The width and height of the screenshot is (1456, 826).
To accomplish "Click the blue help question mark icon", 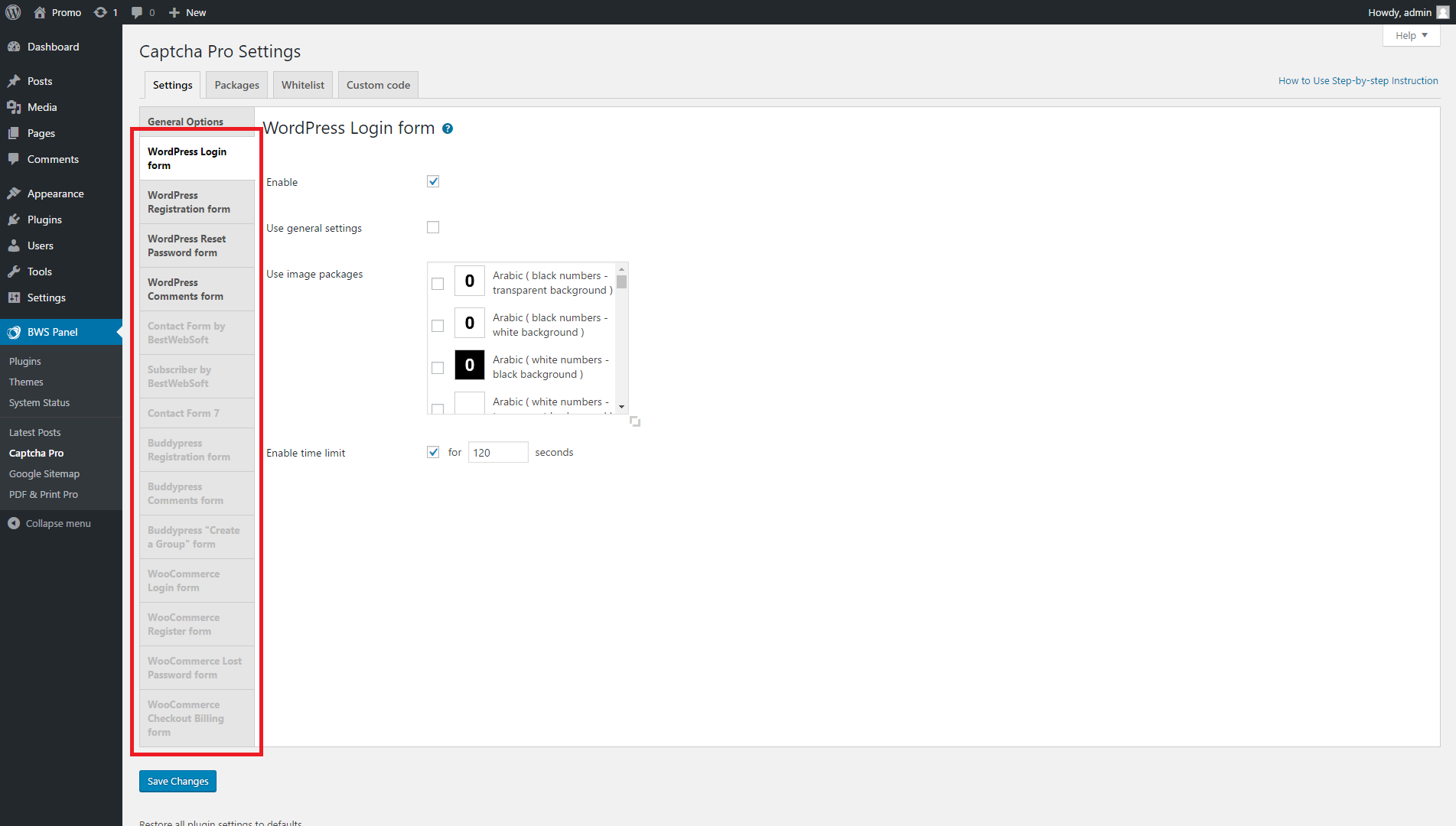I will 448,128.
